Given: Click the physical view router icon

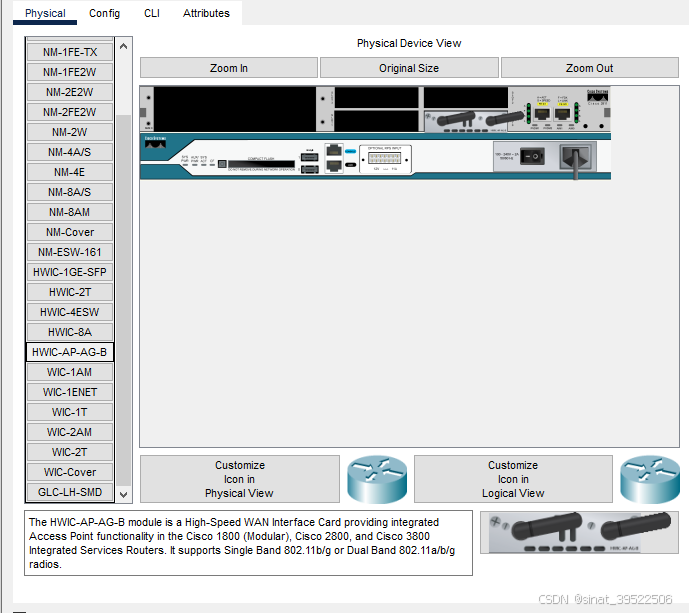Looking at the screenshot, I should tap(377, 479).
